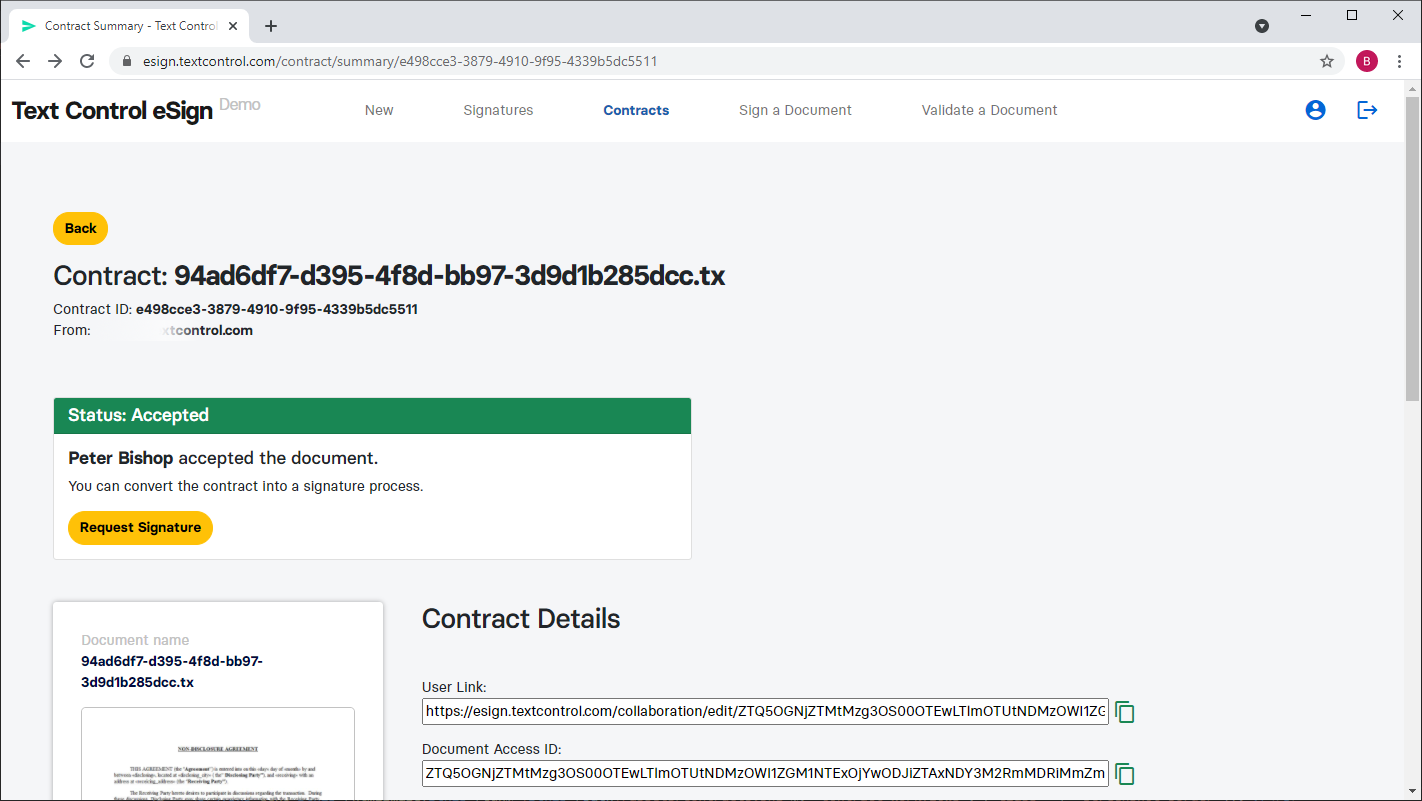The image size is (1422, 801).
Task: Copy the Document Access ID to the clipboard
Action: [1125, 774]
